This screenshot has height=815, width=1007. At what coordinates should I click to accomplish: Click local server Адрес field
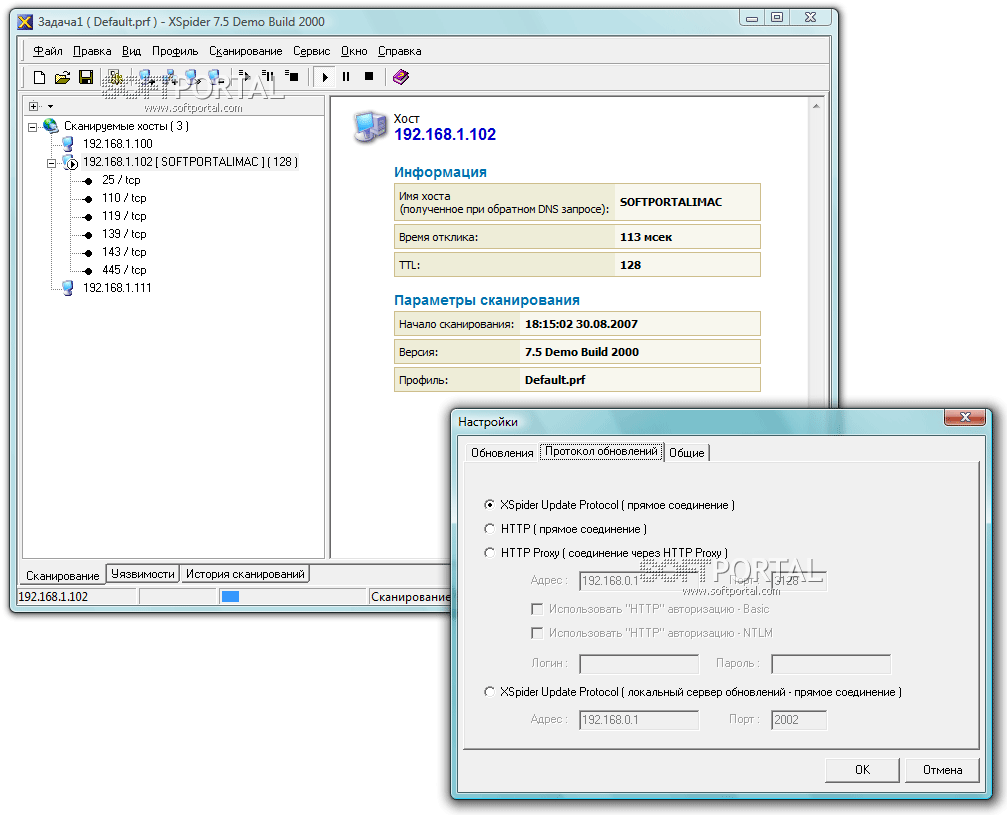(x=639, y=720)
